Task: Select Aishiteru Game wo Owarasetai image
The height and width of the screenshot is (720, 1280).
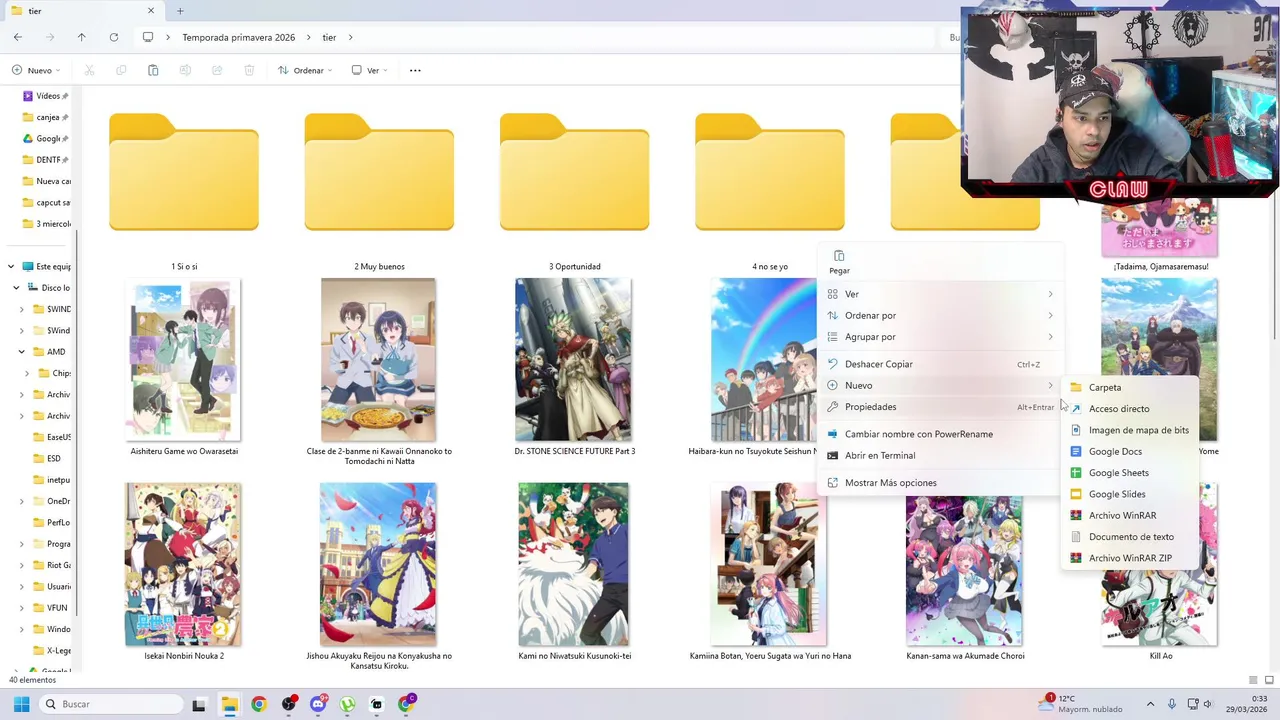Action: [x=184, y=360]
